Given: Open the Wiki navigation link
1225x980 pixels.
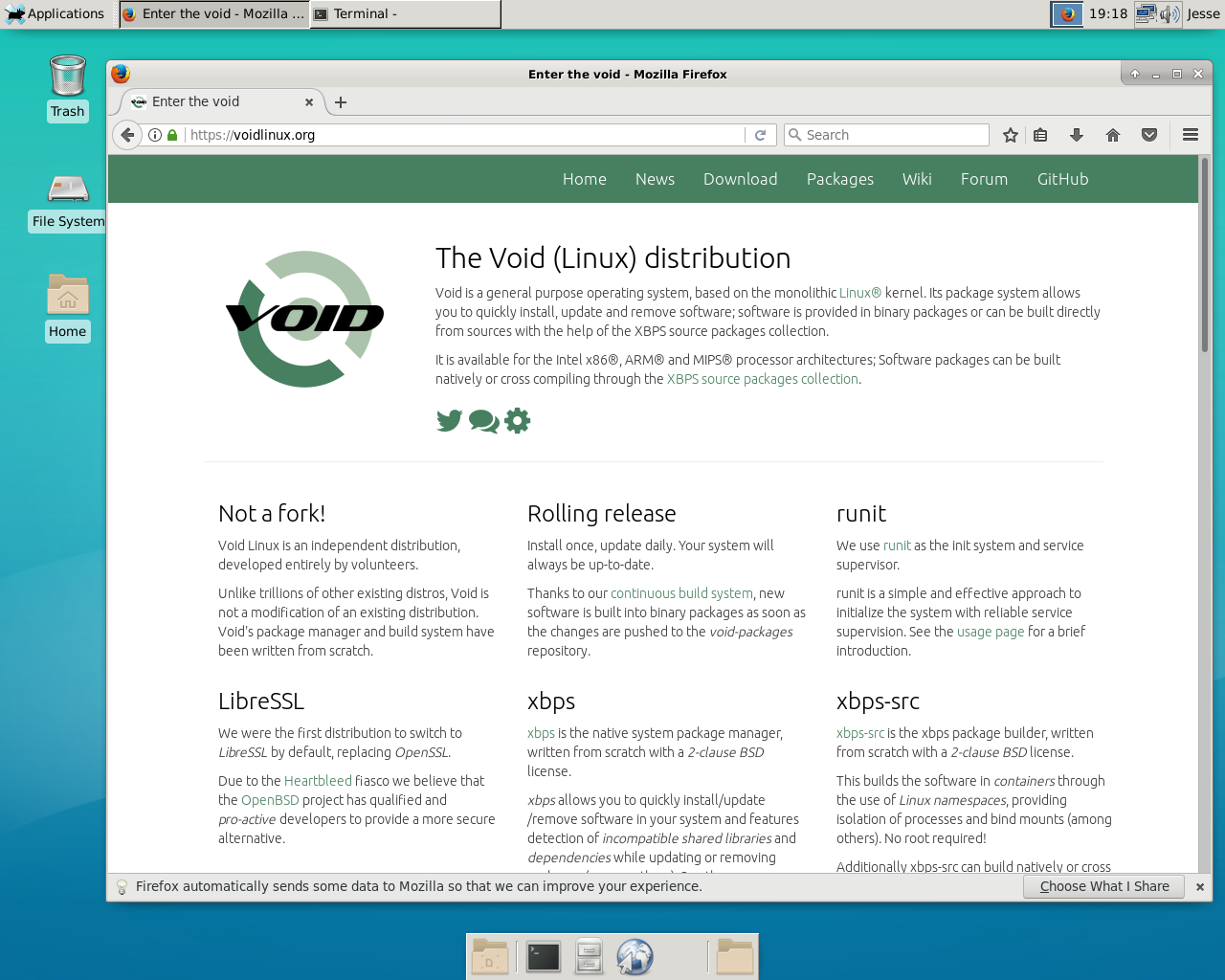Looking at the screenshot, I should click(x=917, y=179).
